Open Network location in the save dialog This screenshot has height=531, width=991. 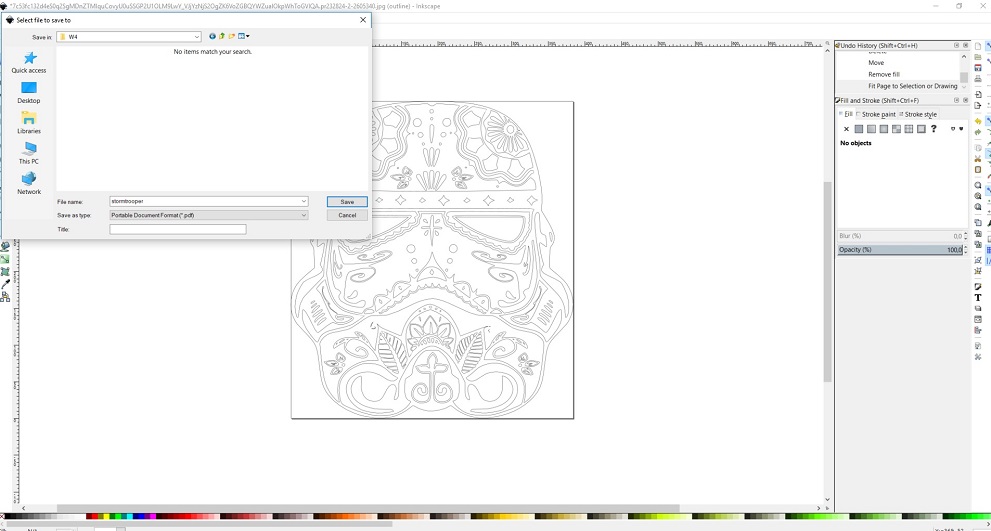click(x=29, y=184)
